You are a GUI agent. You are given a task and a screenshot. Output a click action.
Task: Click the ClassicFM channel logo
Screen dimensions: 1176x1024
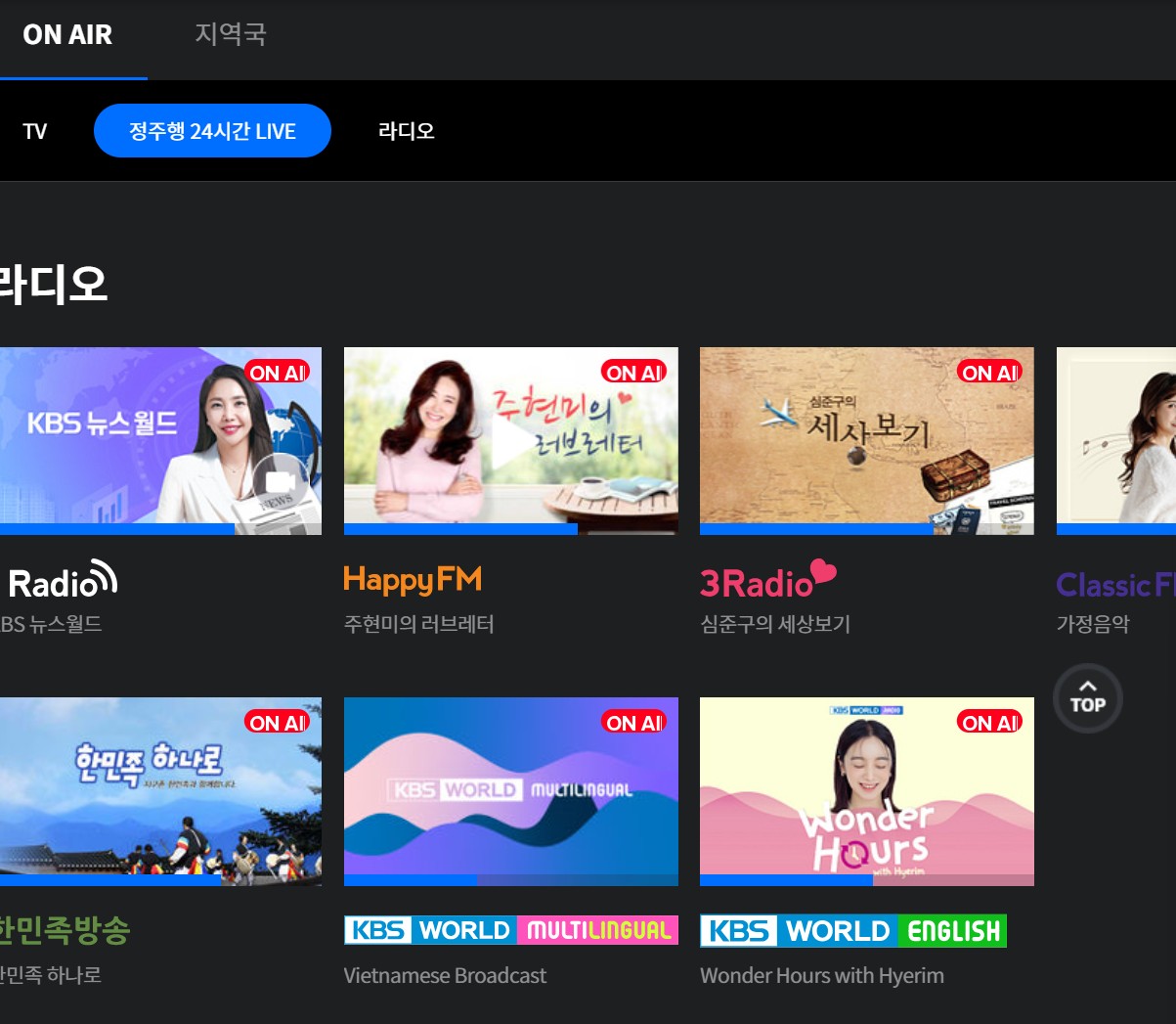(1114, 585)
